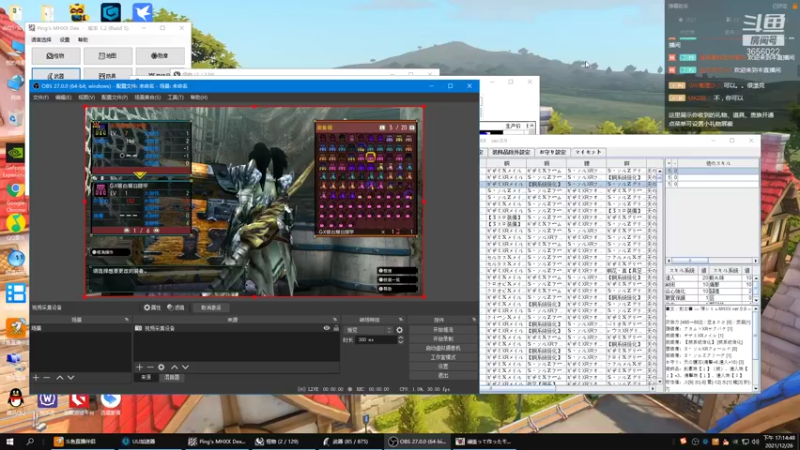The image size is (800, 450).
Task: Enable 工作室模式 studio mode
Action: tap(443, 357)
